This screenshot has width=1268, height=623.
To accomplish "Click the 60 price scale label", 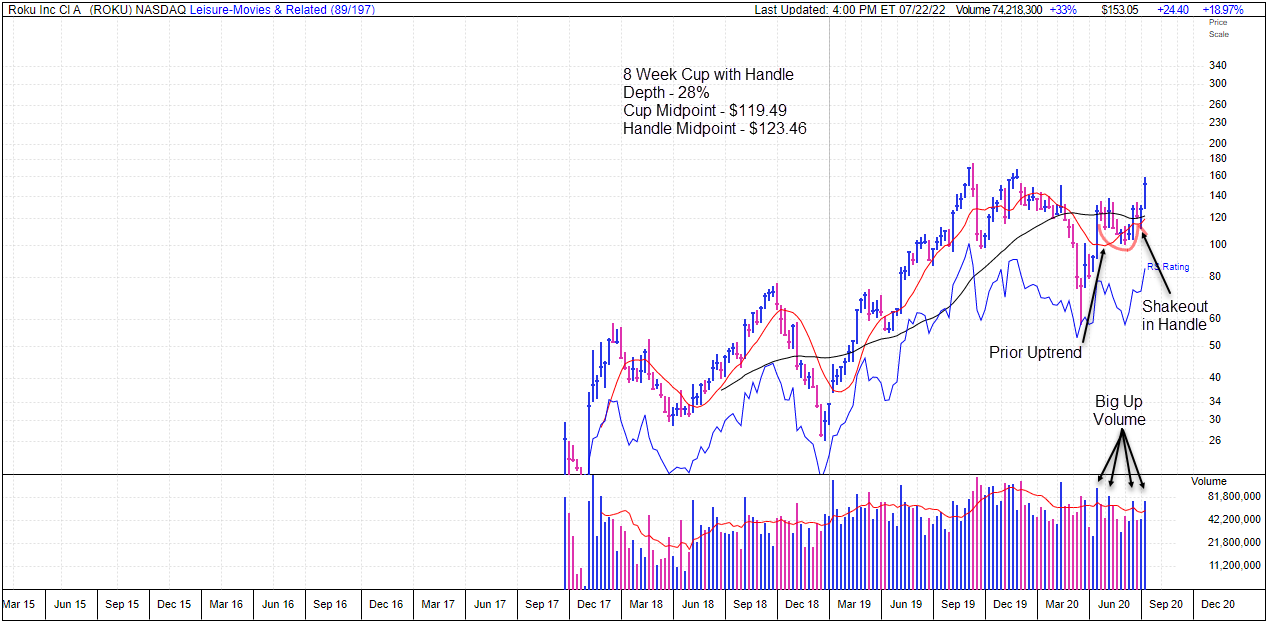I will (x=1215, y=318).
